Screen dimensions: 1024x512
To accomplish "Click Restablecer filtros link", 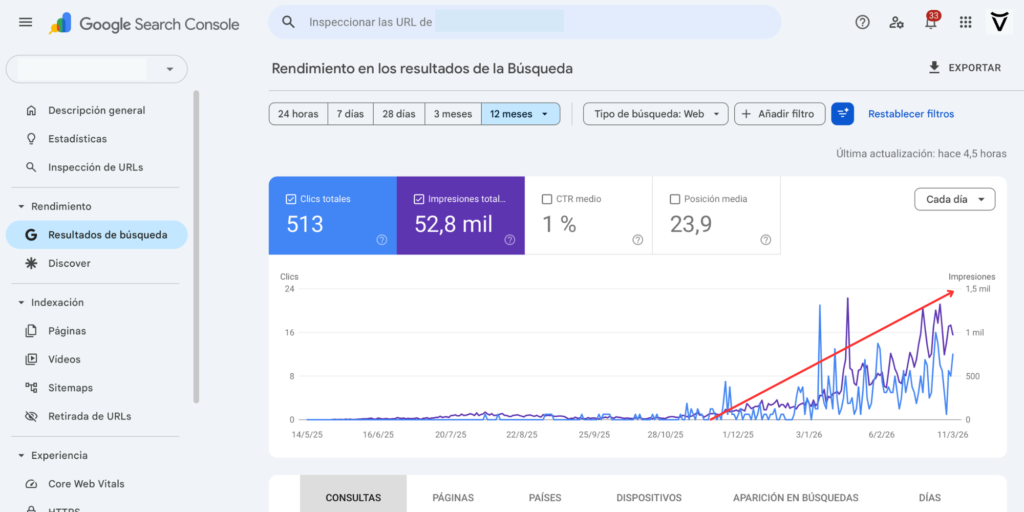I will (911, 114).
